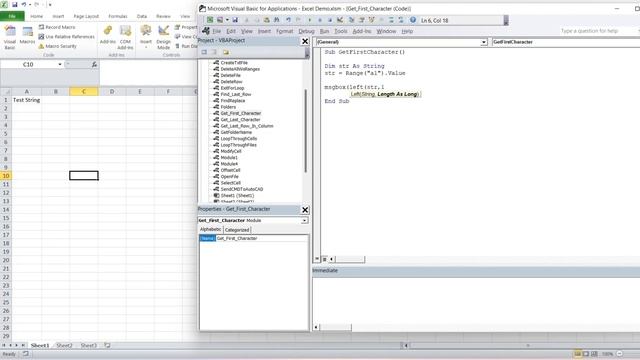Open the Insert UserForm dropdown arrow
The height and width of the screenshot is (360, 640).
(227, 20)
